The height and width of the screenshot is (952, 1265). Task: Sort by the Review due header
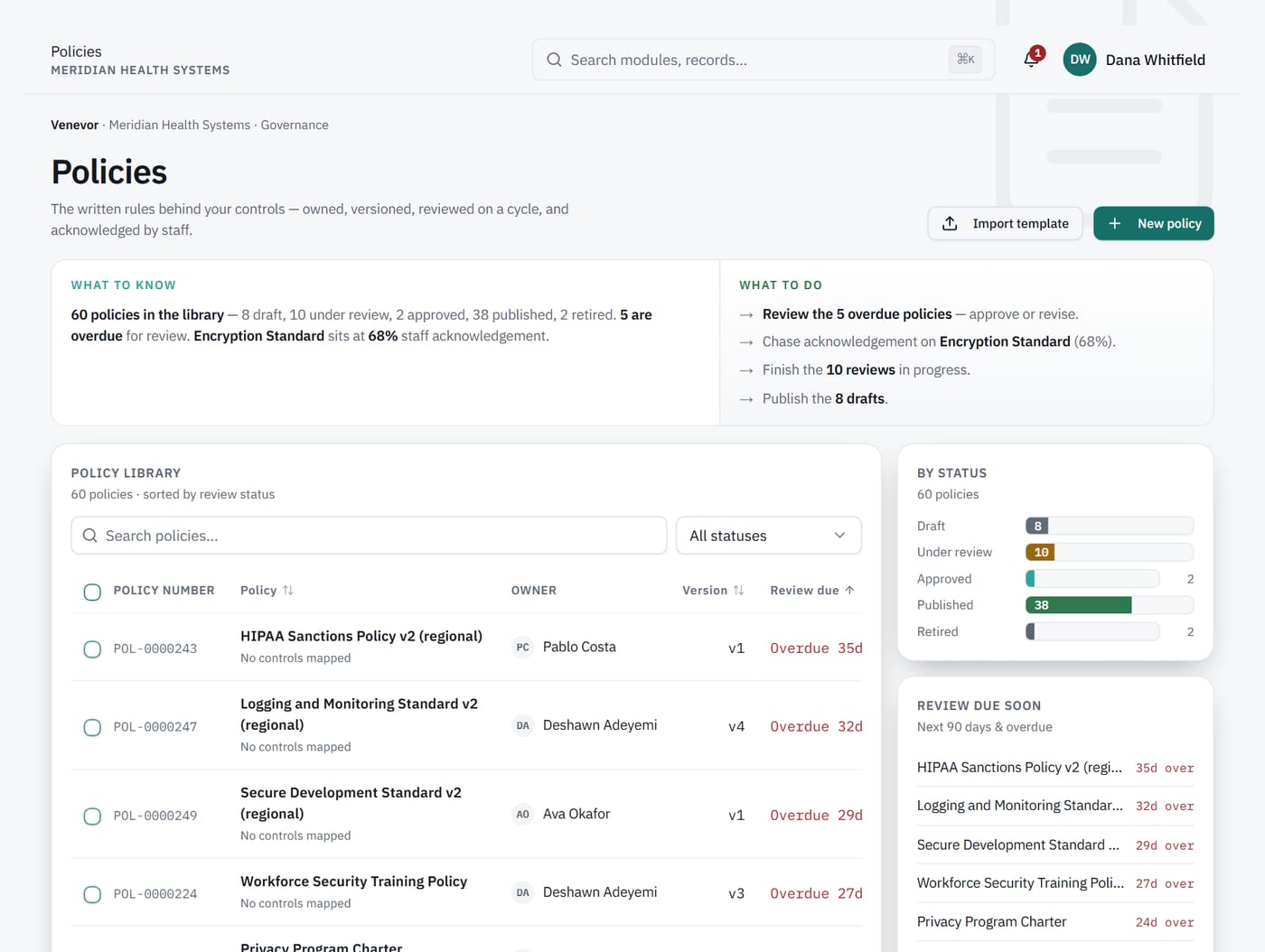(x=812, y=591)
